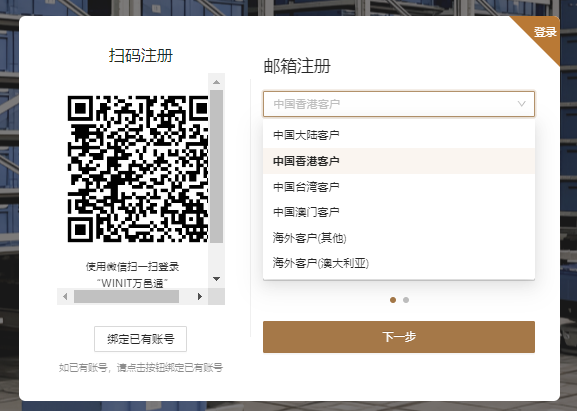This screenshot has width=577, height=411.
Task: Click the QR panel scroll-left arrow
Action: tap(65, 297)
